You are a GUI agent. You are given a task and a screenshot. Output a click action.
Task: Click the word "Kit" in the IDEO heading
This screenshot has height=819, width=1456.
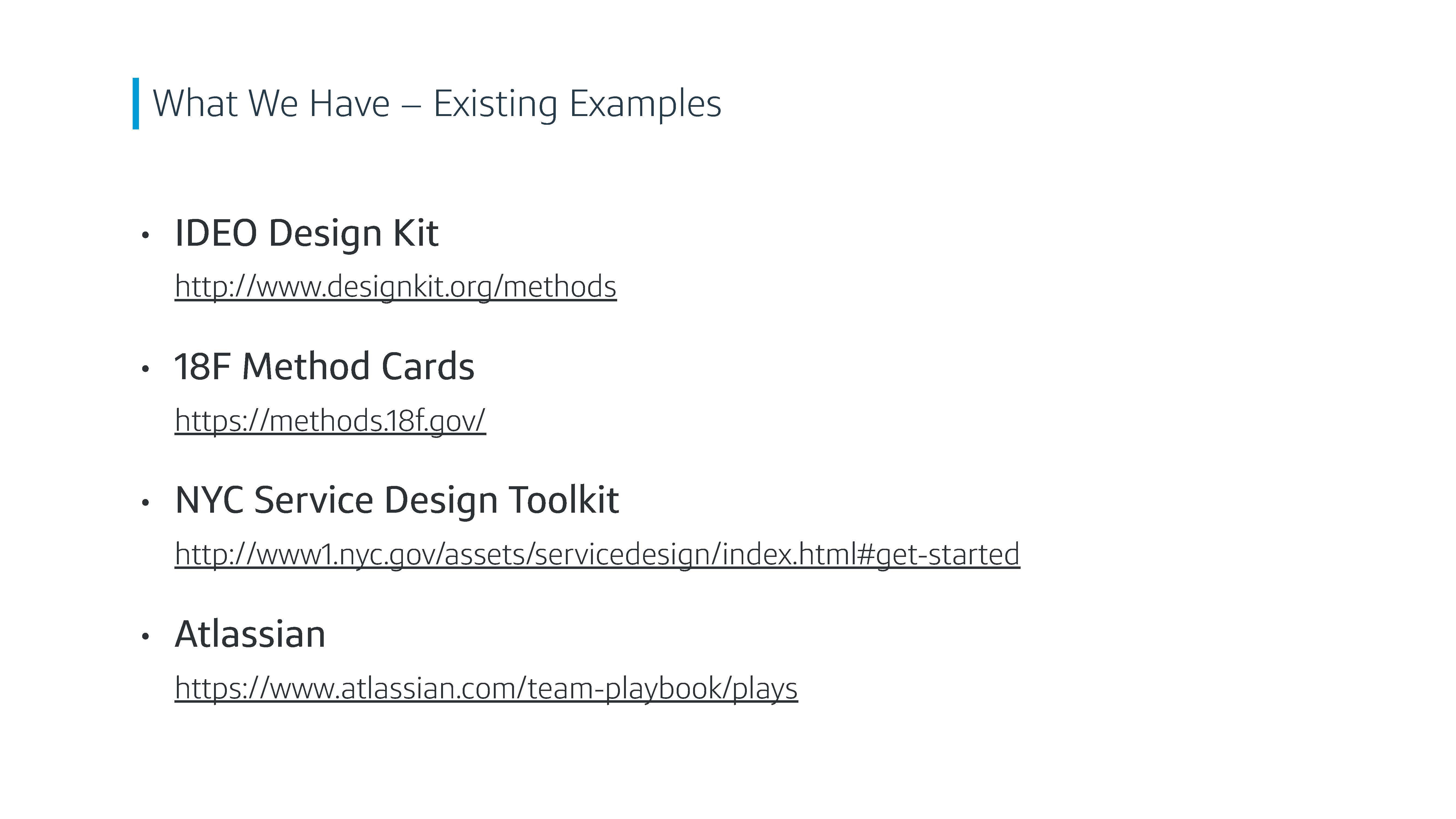coord(416,233)
